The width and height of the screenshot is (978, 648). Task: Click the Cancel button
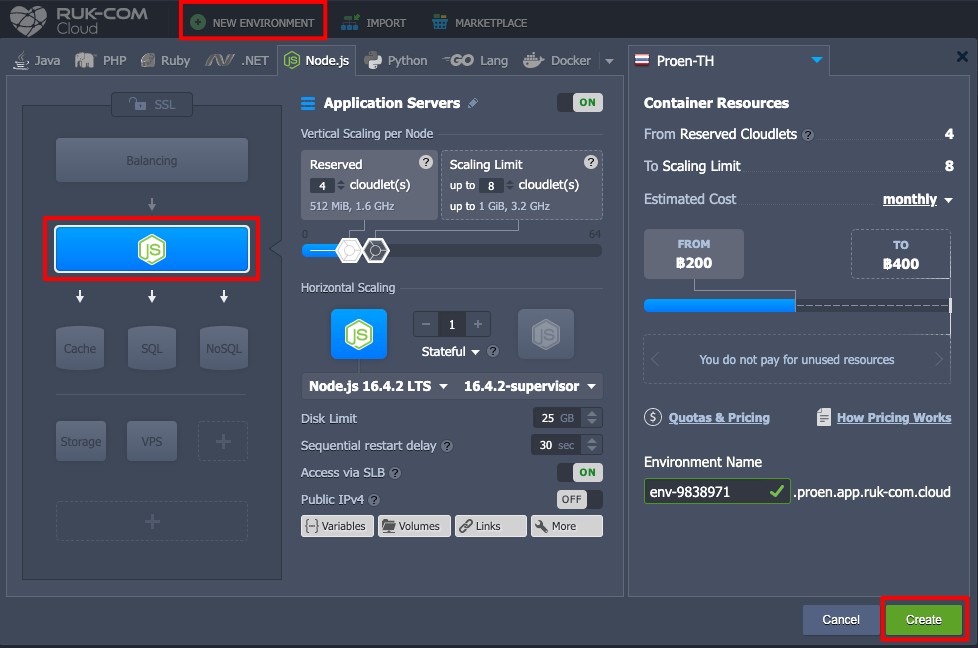coord(841,619)
